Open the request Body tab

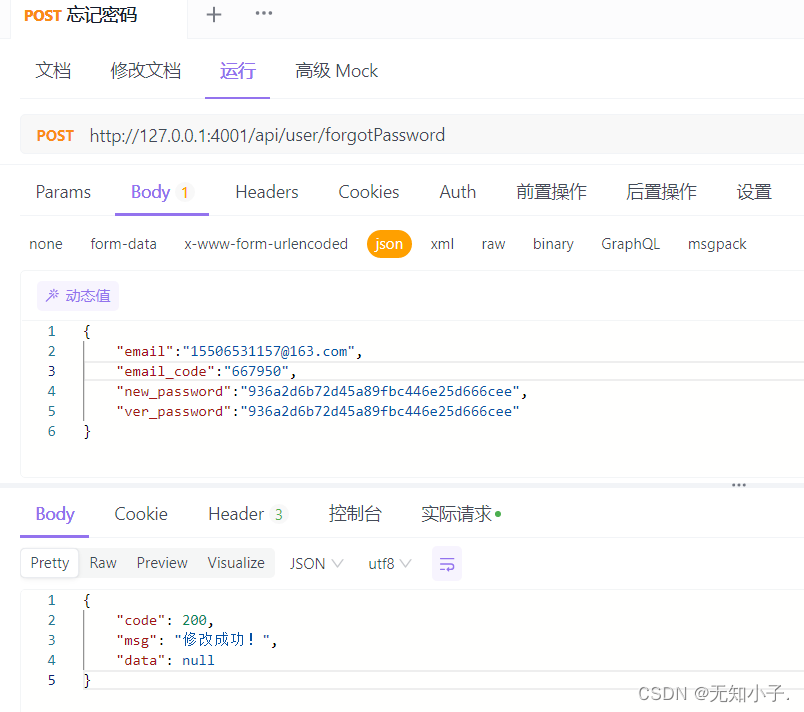[162, 192]
